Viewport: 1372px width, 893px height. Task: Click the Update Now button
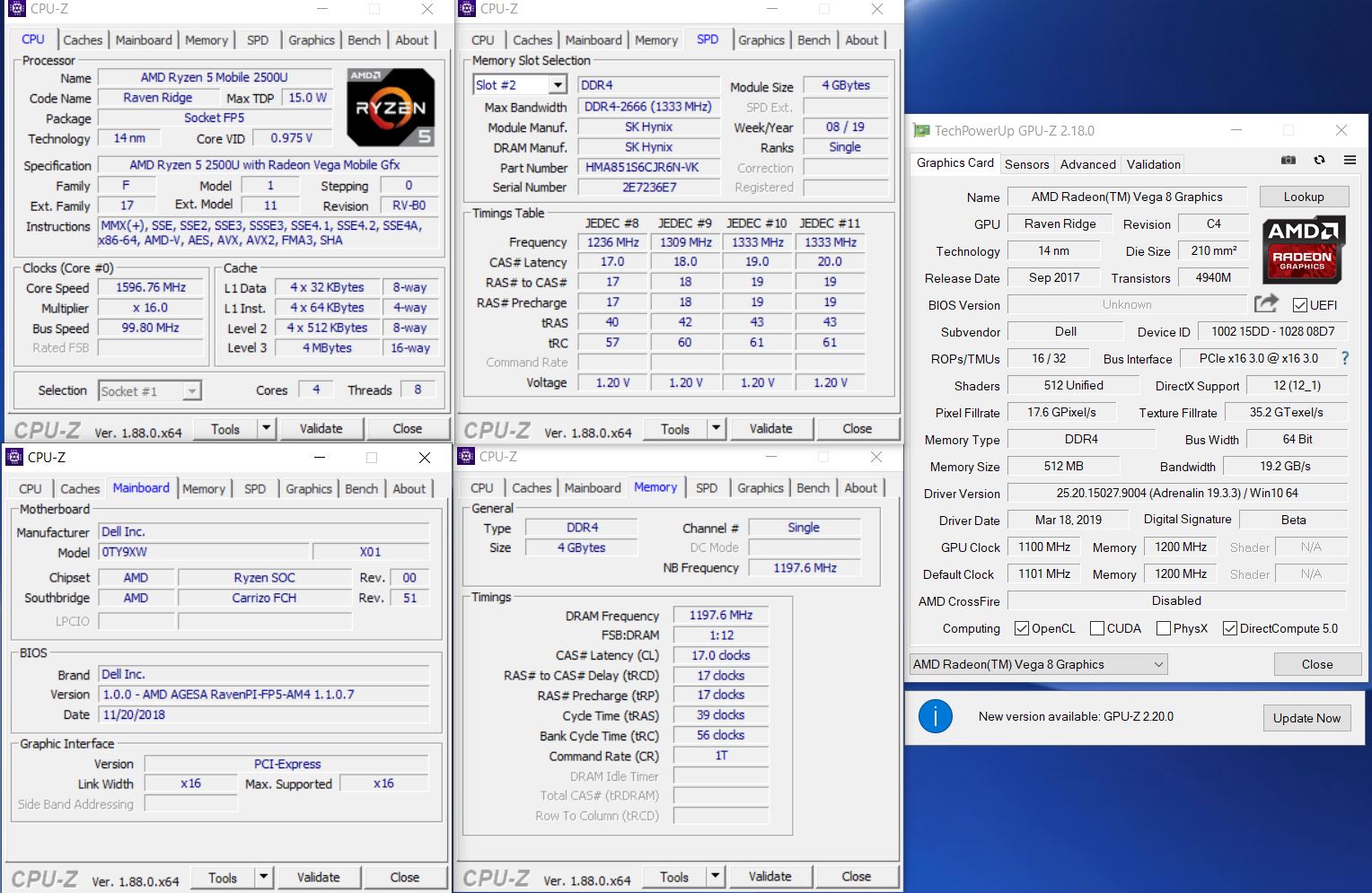1306,718
